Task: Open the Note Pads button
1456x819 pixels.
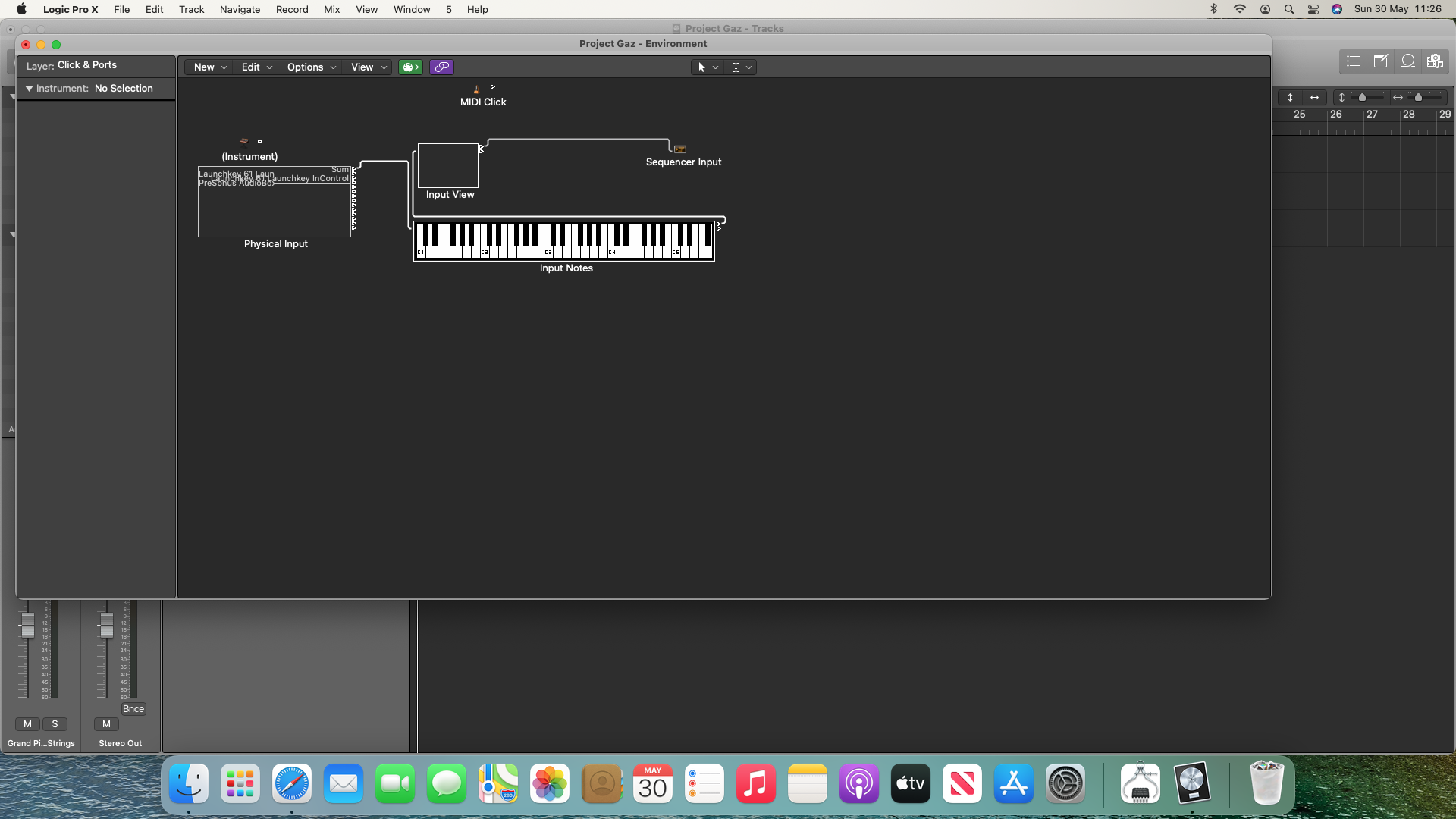Action: coord(1381,61)
